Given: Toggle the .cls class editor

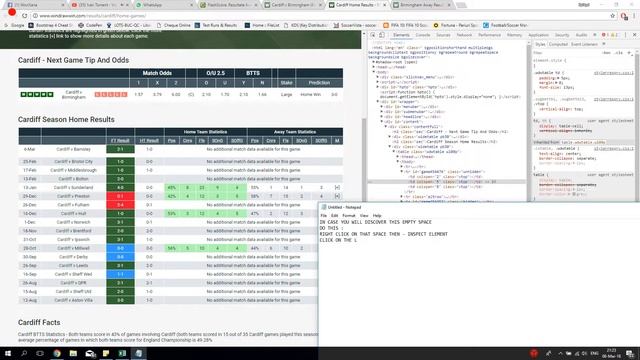Looking at the screenshot, I should click(x=619, y=53).
